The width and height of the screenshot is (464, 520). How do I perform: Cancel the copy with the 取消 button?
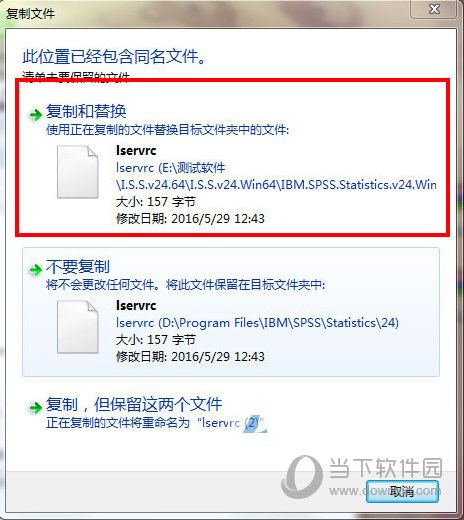(402, 491)
